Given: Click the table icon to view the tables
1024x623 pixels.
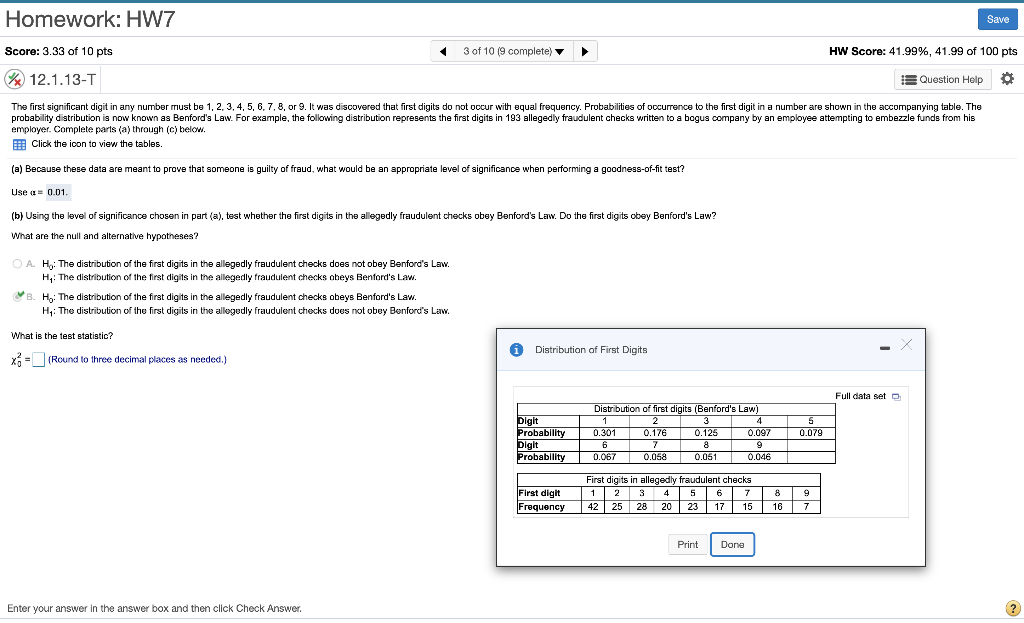Looking at the screenshot, I should [x=20, y=144].
